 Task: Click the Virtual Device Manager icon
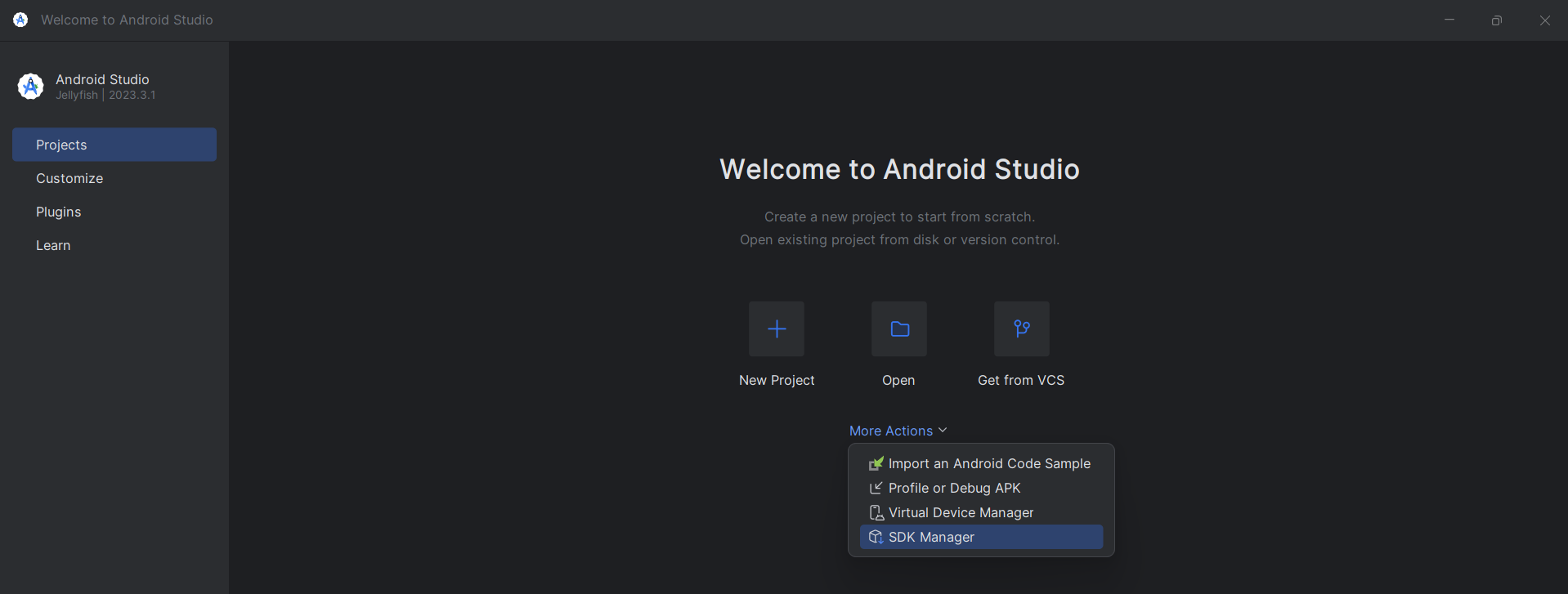pos(876,512)
